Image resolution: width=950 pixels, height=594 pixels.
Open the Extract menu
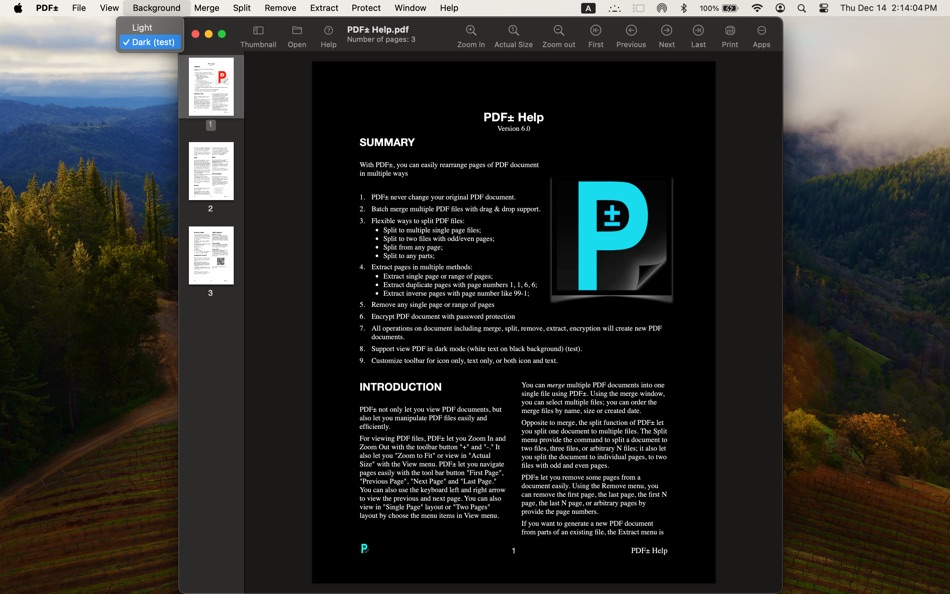pos(324,8)
